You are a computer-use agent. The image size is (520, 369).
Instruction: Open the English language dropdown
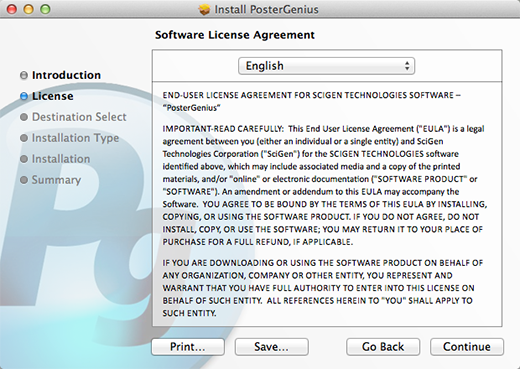pos(326,66)
